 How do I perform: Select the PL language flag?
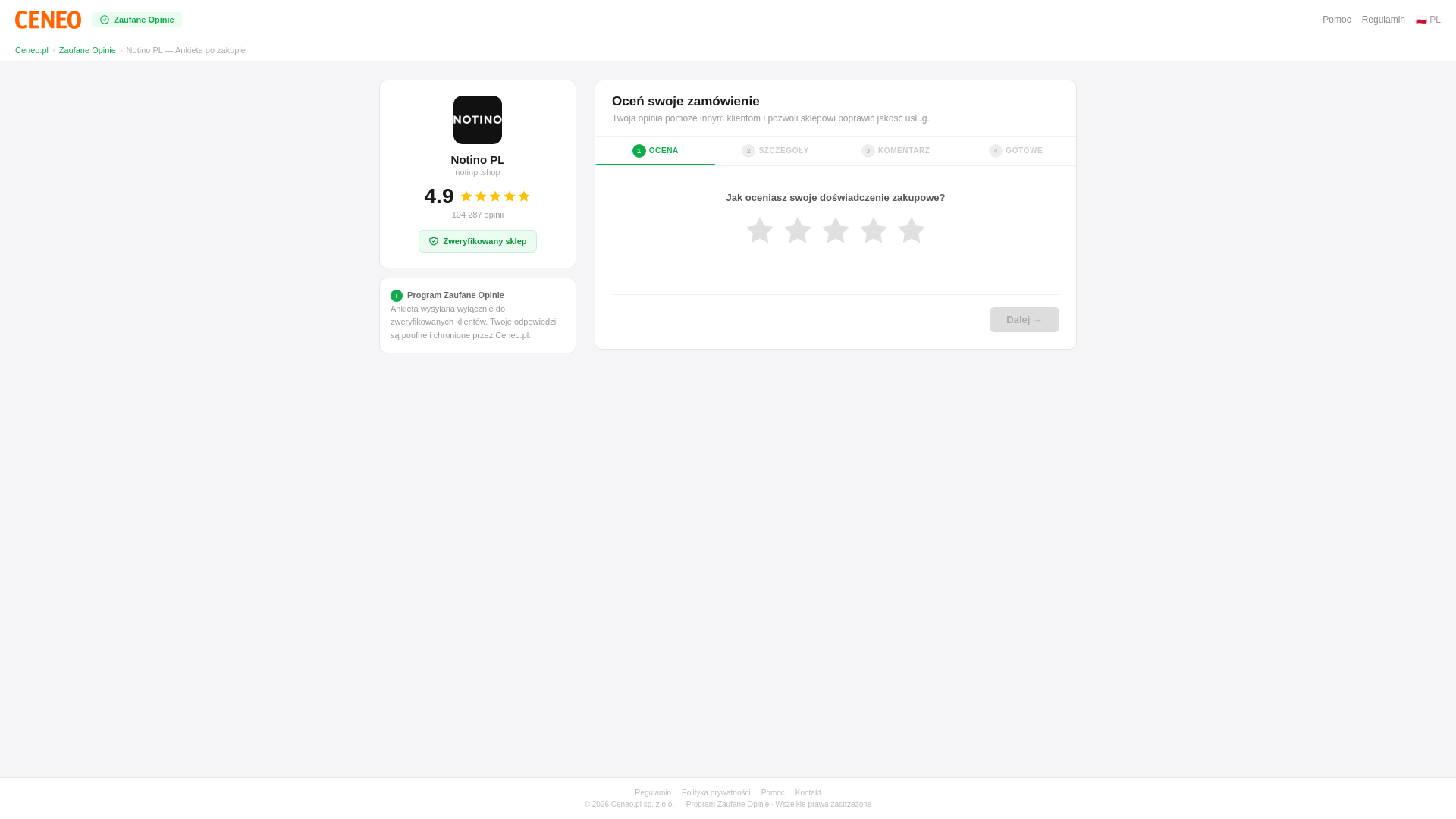[1428, 20]
